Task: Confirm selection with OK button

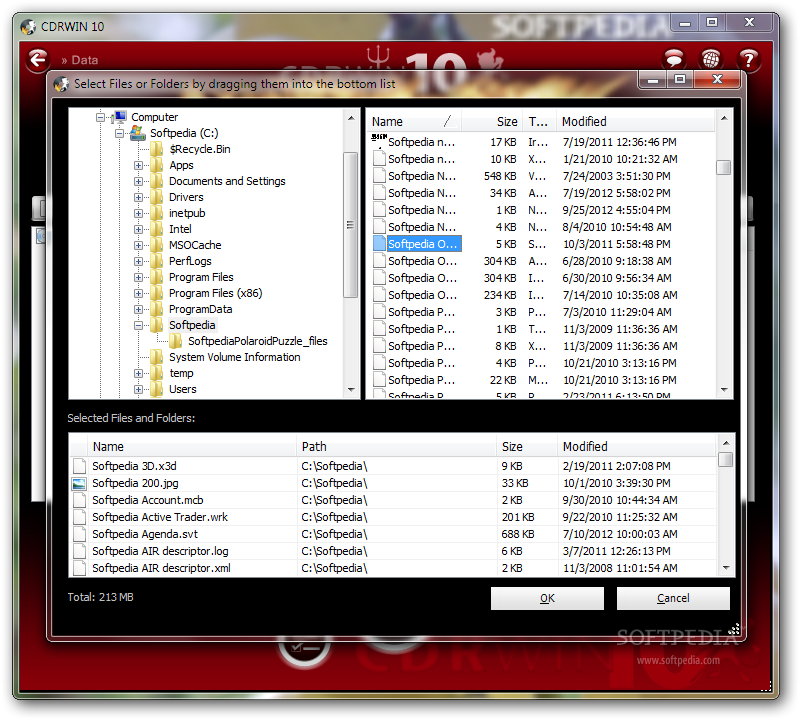Action: pyautogui.click(x=547, y=598)
